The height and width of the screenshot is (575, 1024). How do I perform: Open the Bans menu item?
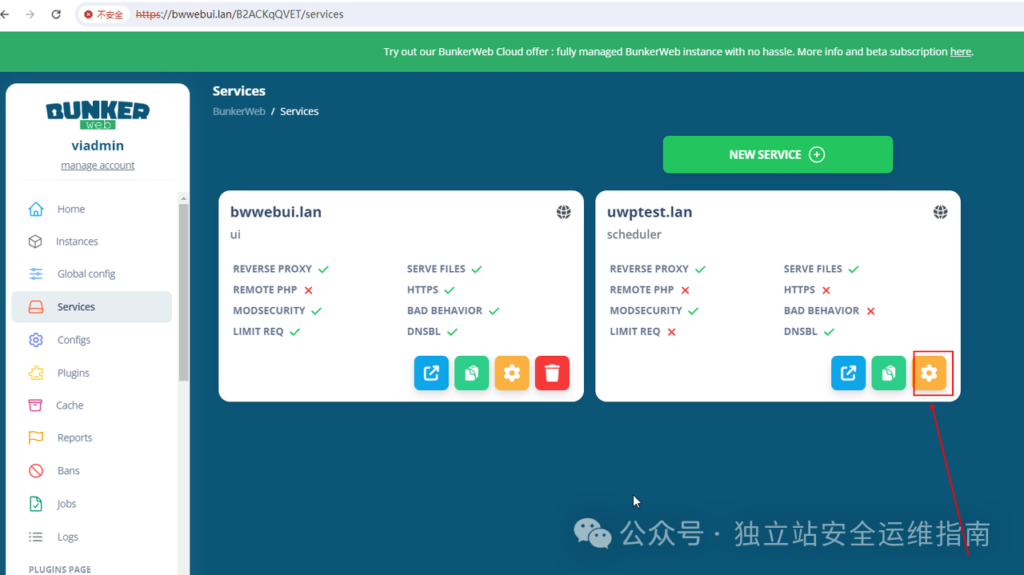(x=68, y=470)
